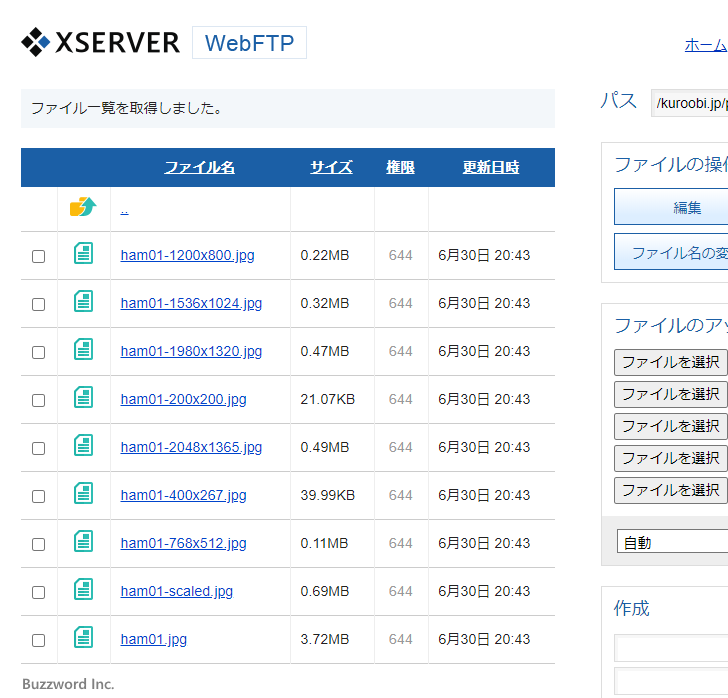This screenshot has height=698, width=728.
Task: Open the ham01-200x200.jpg file link
Action: point(183,399)
